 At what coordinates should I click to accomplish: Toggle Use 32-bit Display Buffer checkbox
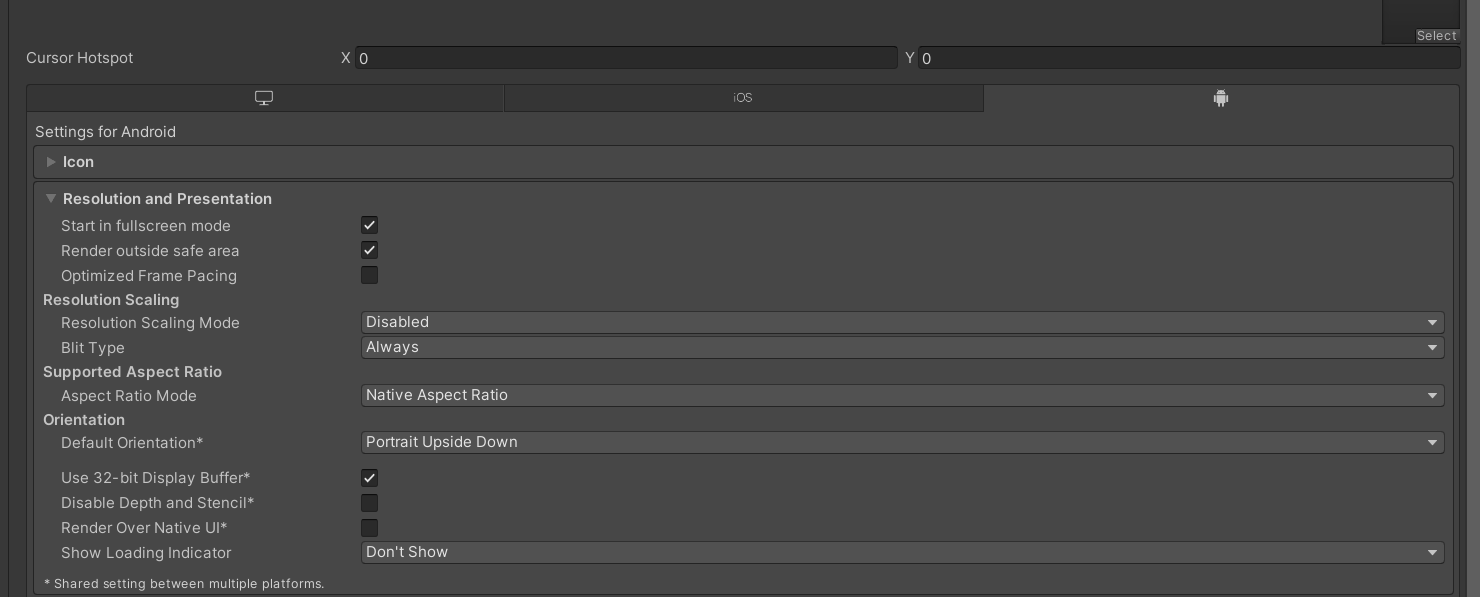pyautogui.click(x=370, y=478)
